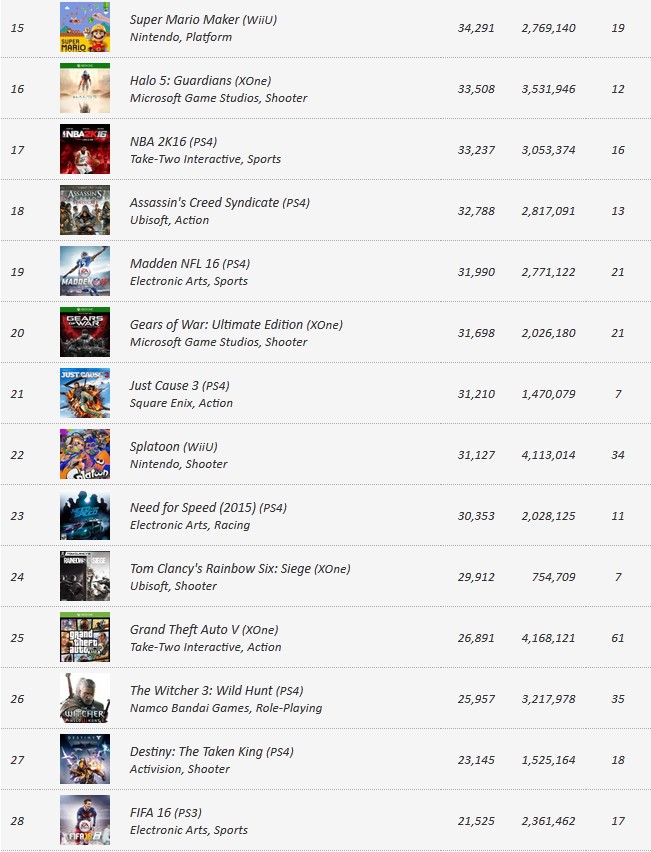Click the Gears of War box art
Image resolution: width=651 pixels, height=852 pixels.
pos(85,332)
